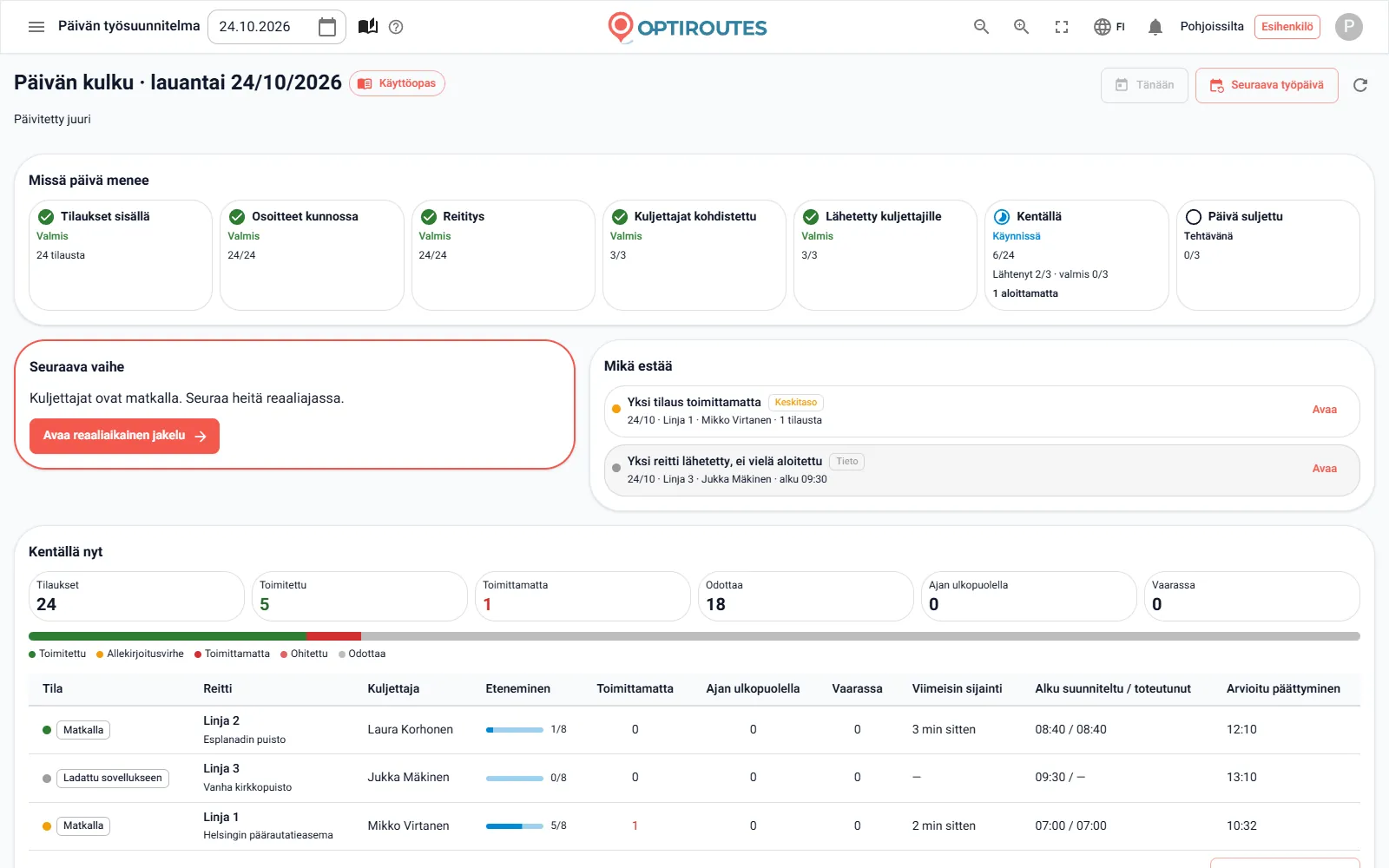
Task: Open the FI language selector
Action: click(x=1109, y=27)
